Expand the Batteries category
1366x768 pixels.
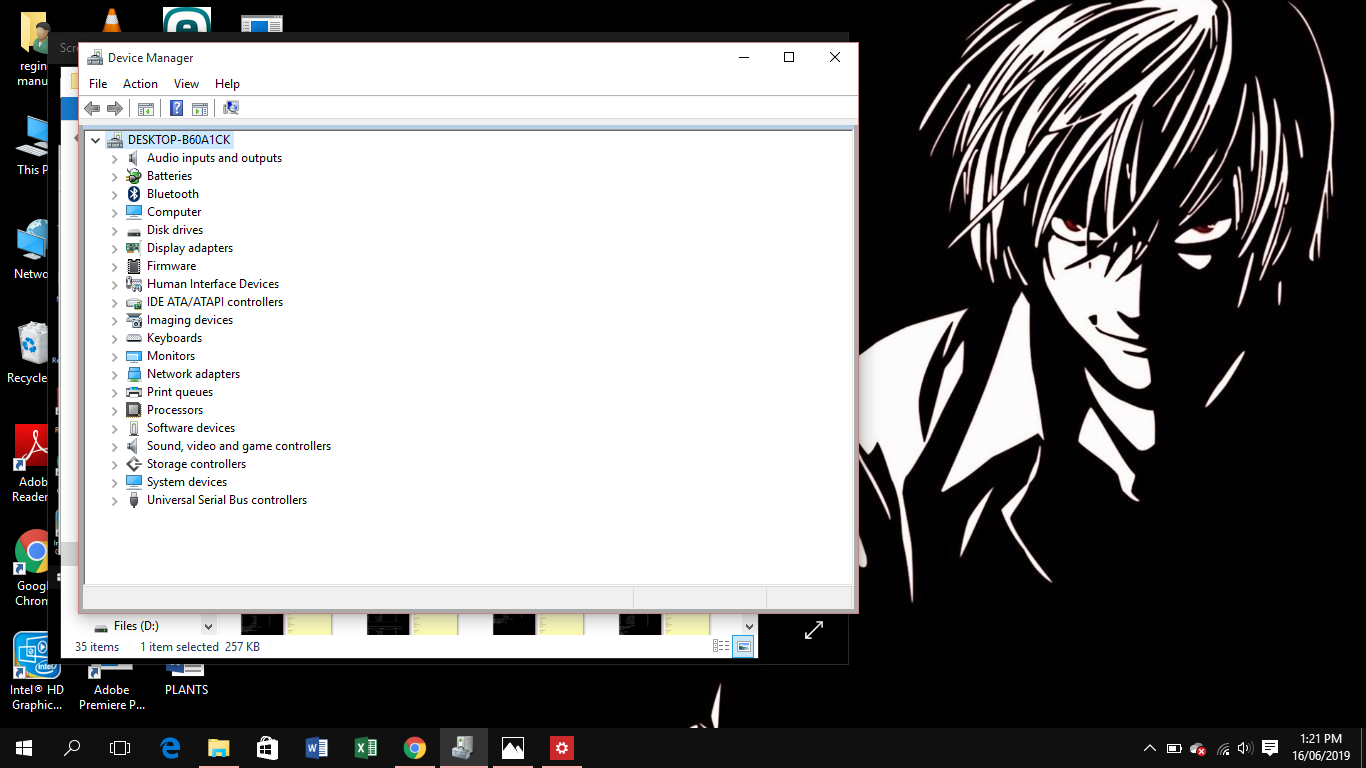pos(114,176)
